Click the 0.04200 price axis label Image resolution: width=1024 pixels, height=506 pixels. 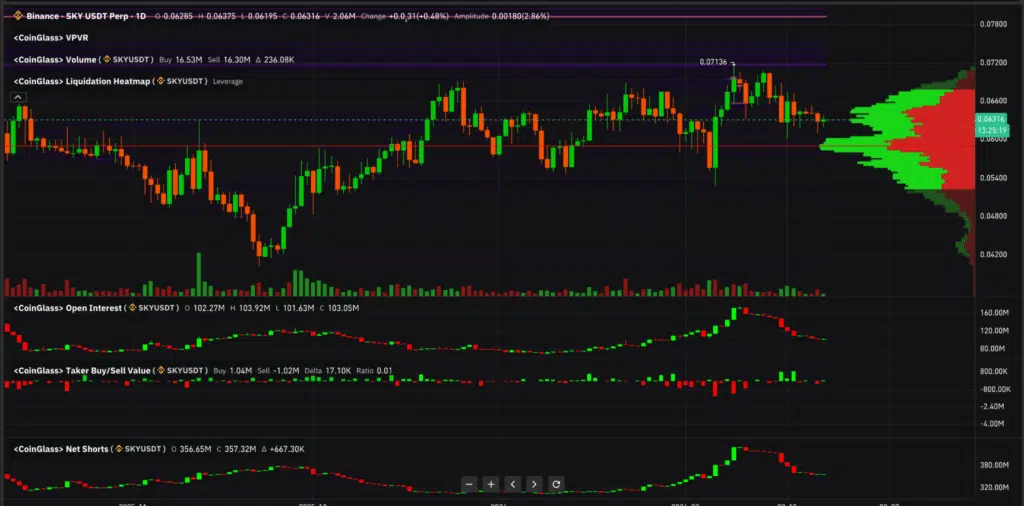pyautogui.click(x=993, y=254)
